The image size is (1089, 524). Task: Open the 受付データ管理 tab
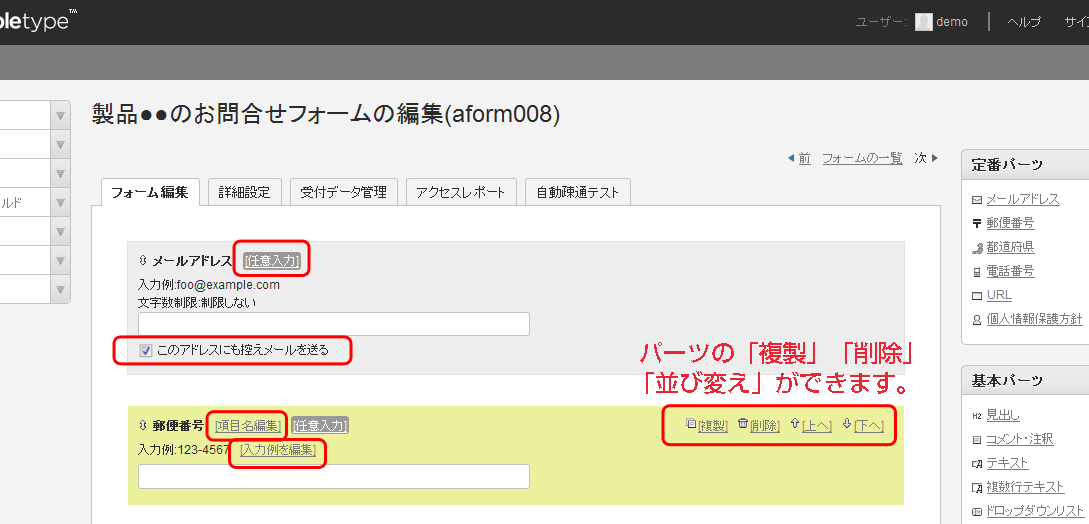click(x=345, y=192)
